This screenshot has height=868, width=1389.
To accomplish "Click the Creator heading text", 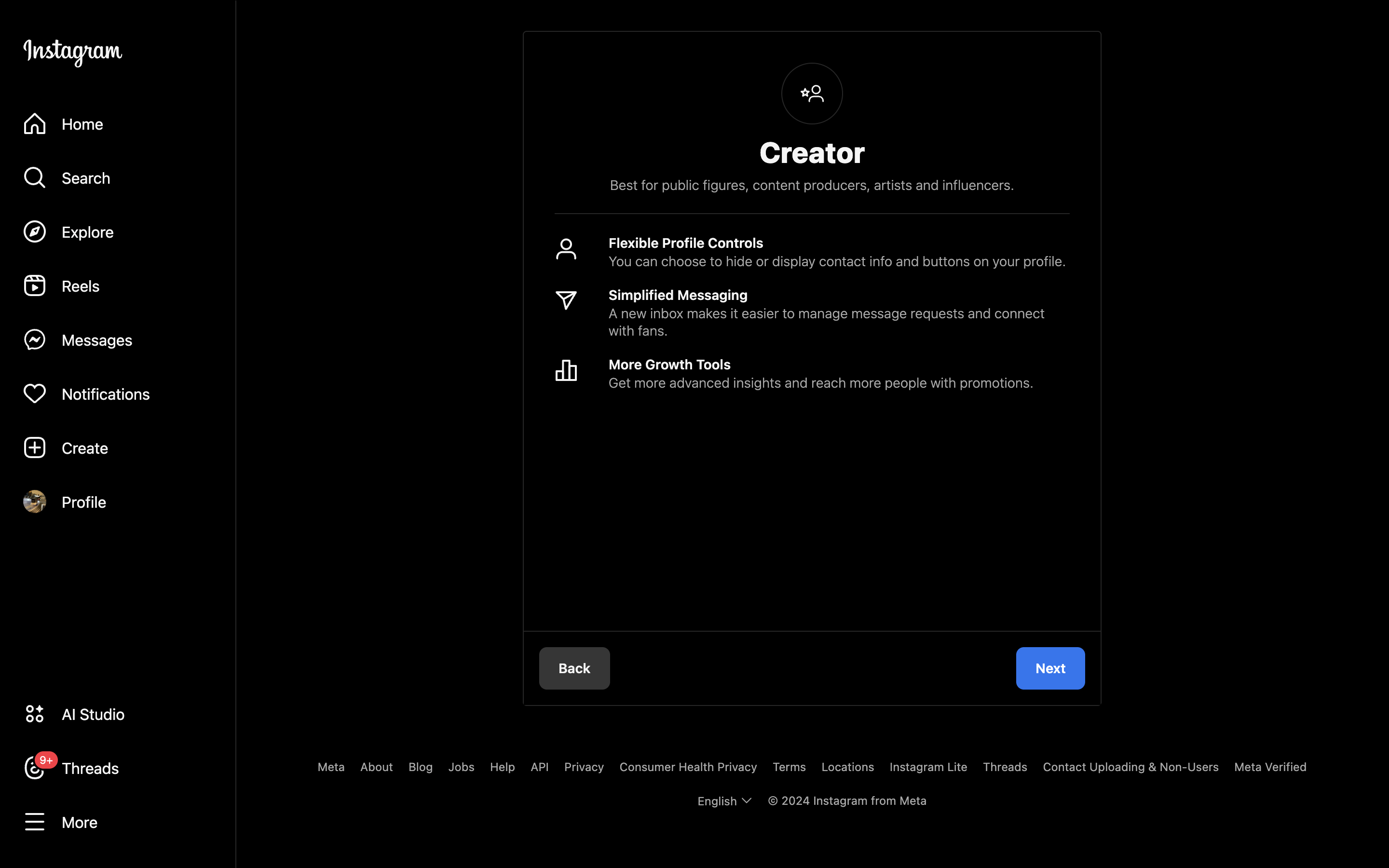I will pos(812,153).
